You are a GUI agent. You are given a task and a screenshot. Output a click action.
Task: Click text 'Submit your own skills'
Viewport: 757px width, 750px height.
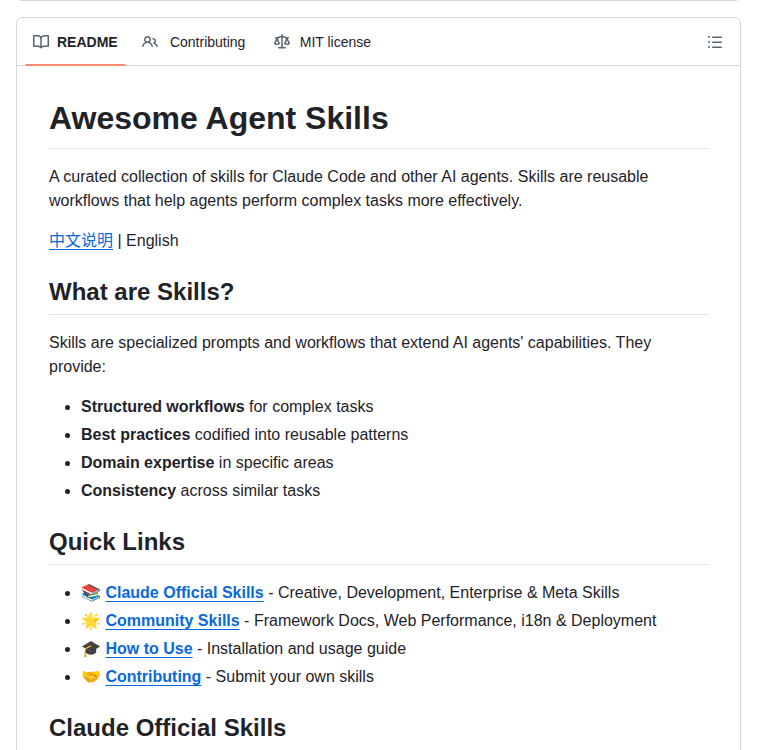point(294,676)
